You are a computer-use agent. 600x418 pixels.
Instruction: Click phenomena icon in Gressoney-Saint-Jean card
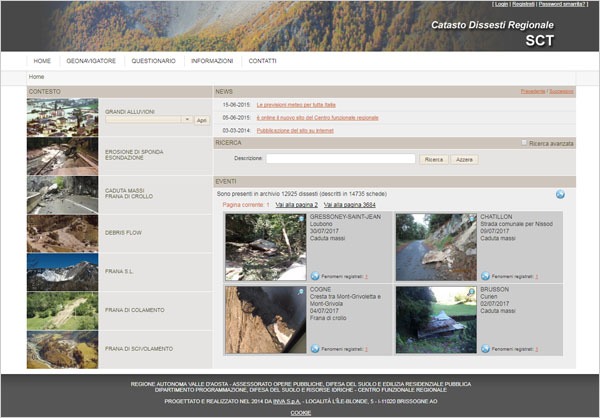coord(316,275)
